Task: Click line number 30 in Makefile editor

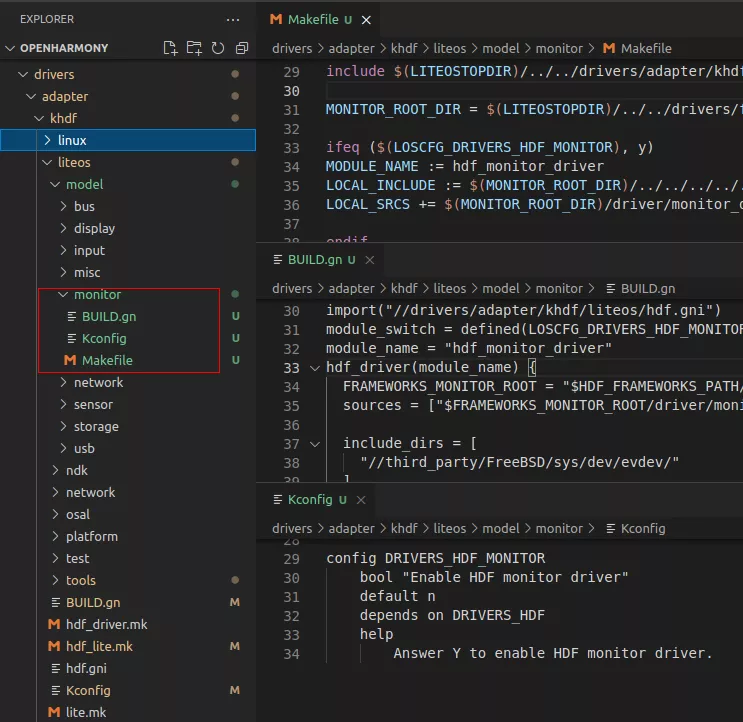Action: [x=291, y=91]
